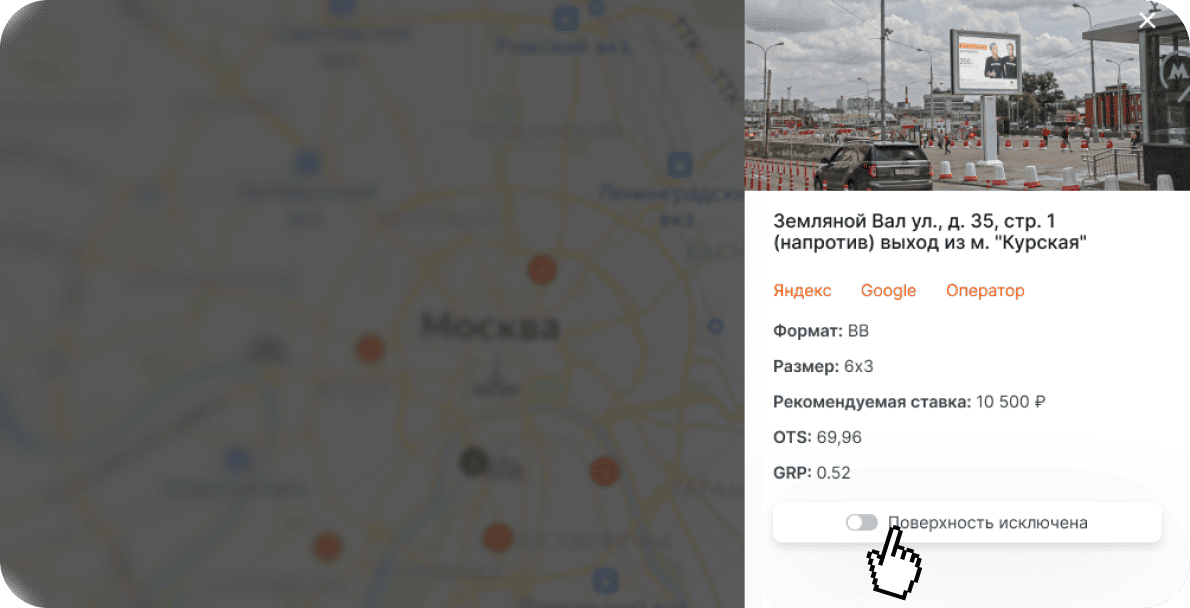
Task: Close the billboard details panel
Action: coord(1147,21)
